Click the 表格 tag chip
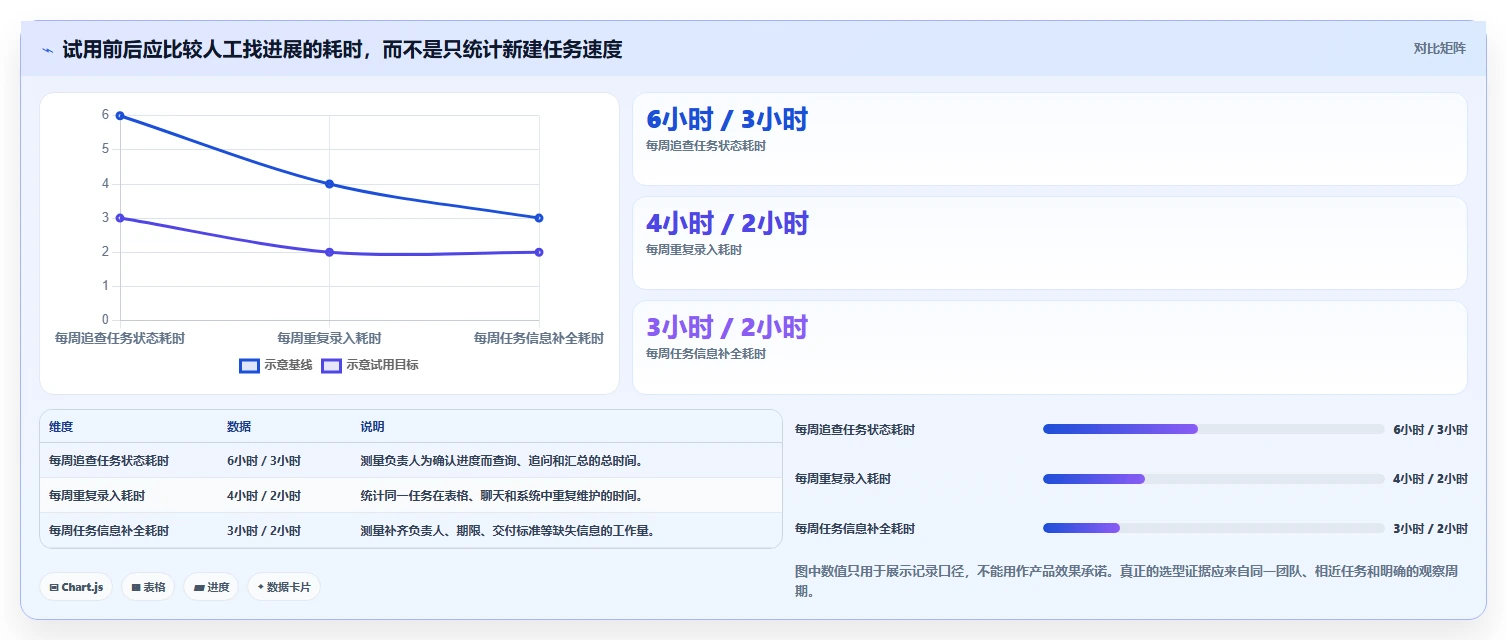The height and width of the screenshot is (640, 1507). click(148, 587)
